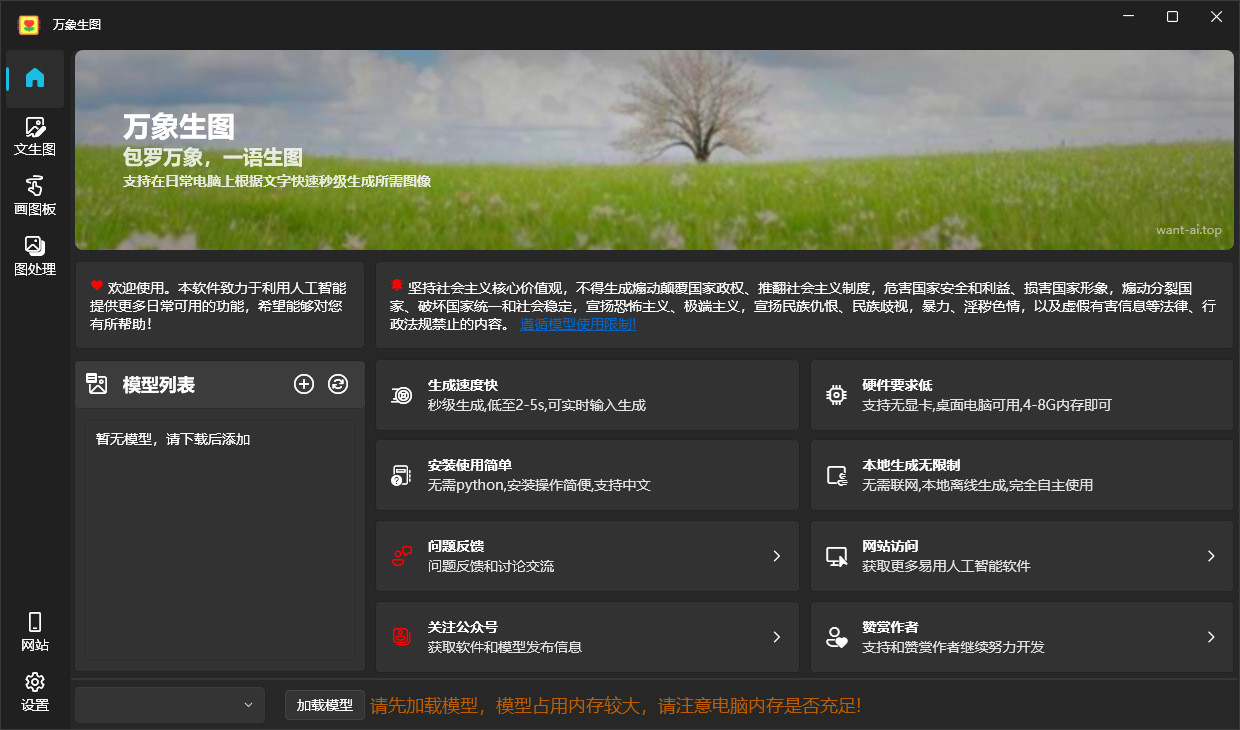The width and height of the screenshot is (1240, 730).
Task: Click the 网站访问 card
Action: point(1020,555)
